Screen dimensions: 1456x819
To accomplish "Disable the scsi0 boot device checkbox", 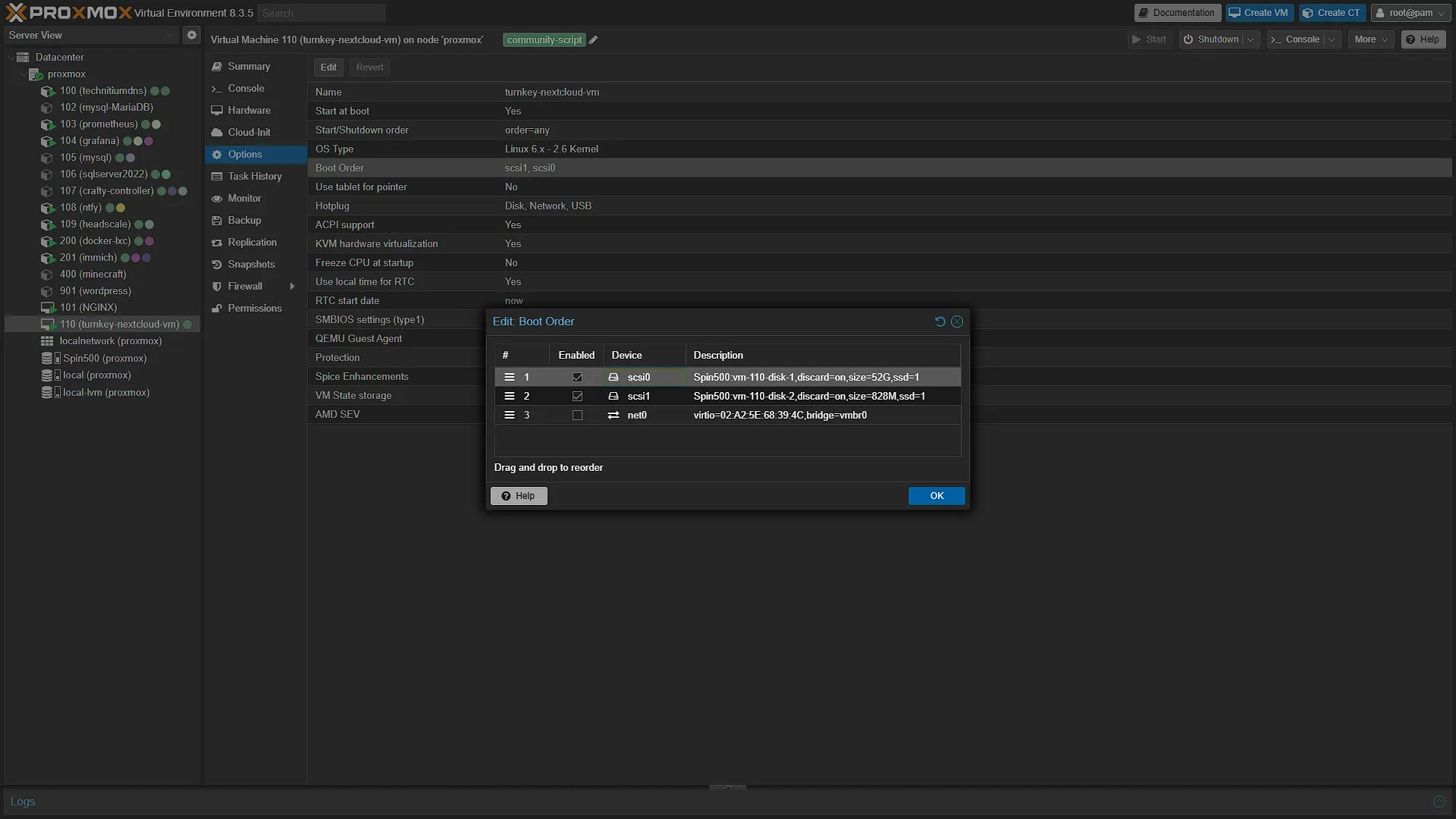I will tap(577, 377).
